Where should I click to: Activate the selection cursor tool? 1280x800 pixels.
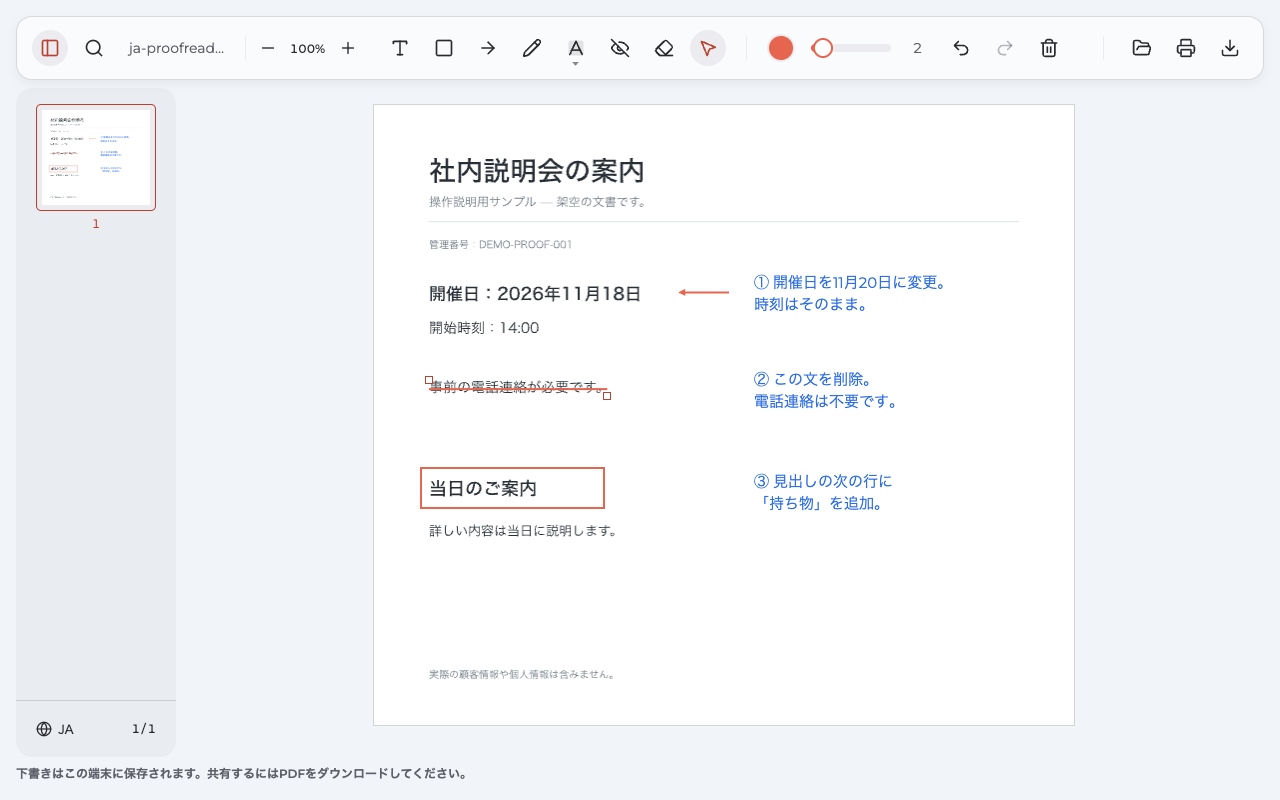(x=708, y=48)
